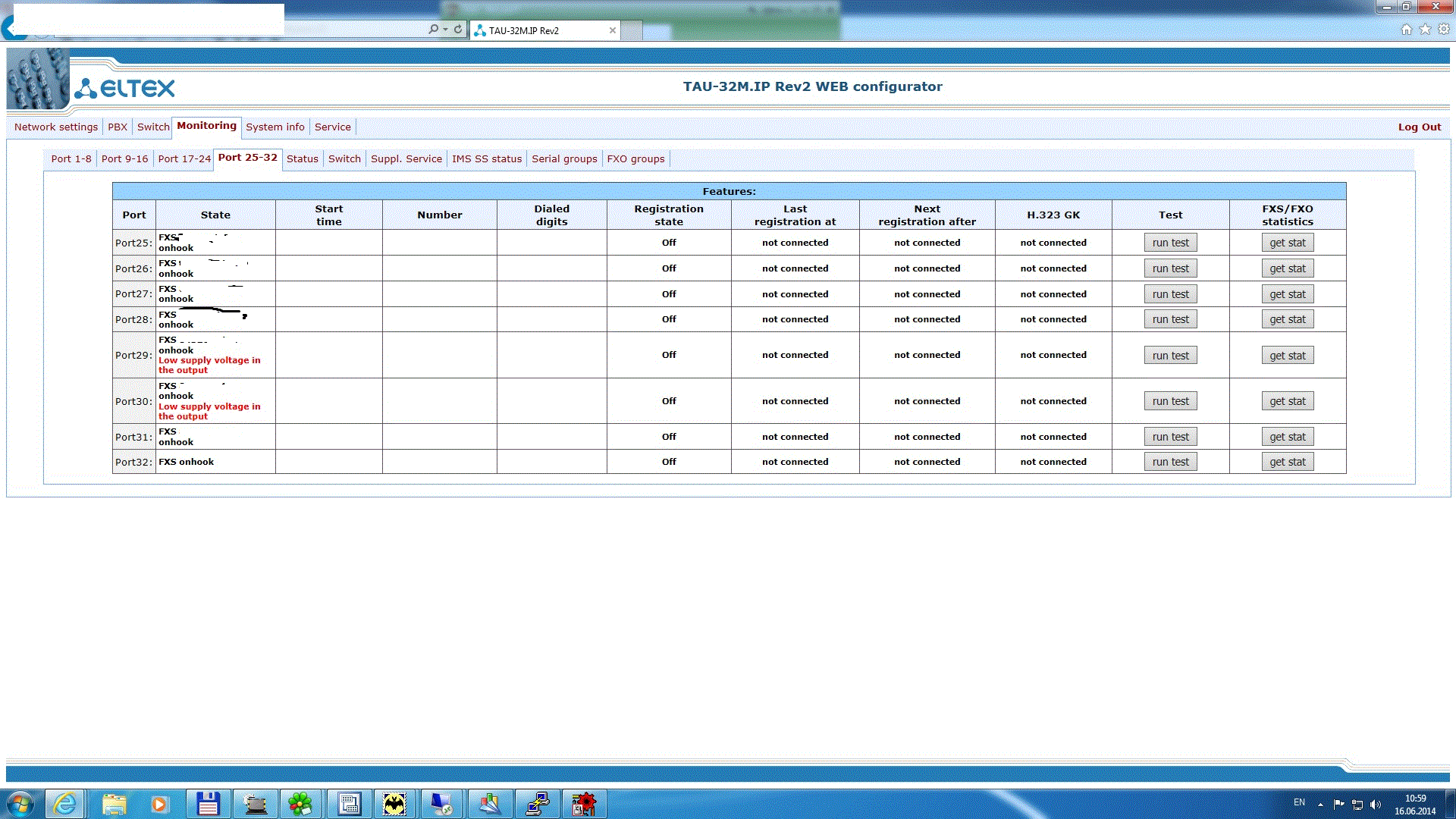This screenshot has height=819, width=1456.
Task: Get stat for Port28
Action: (1288, 319)
